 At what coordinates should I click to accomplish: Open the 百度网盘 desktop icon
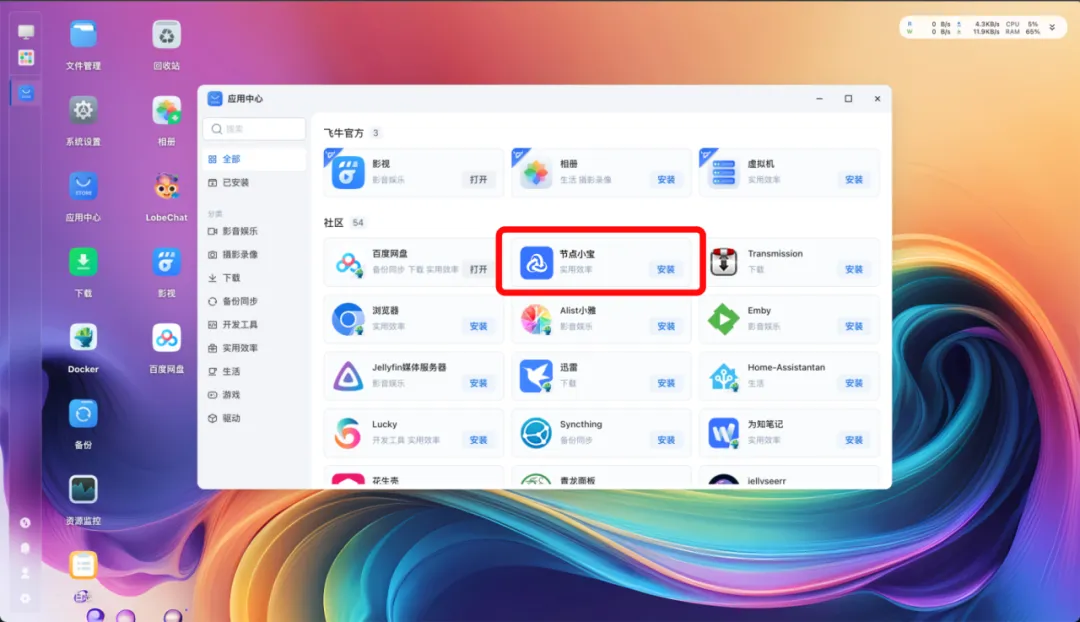[167, 338]
